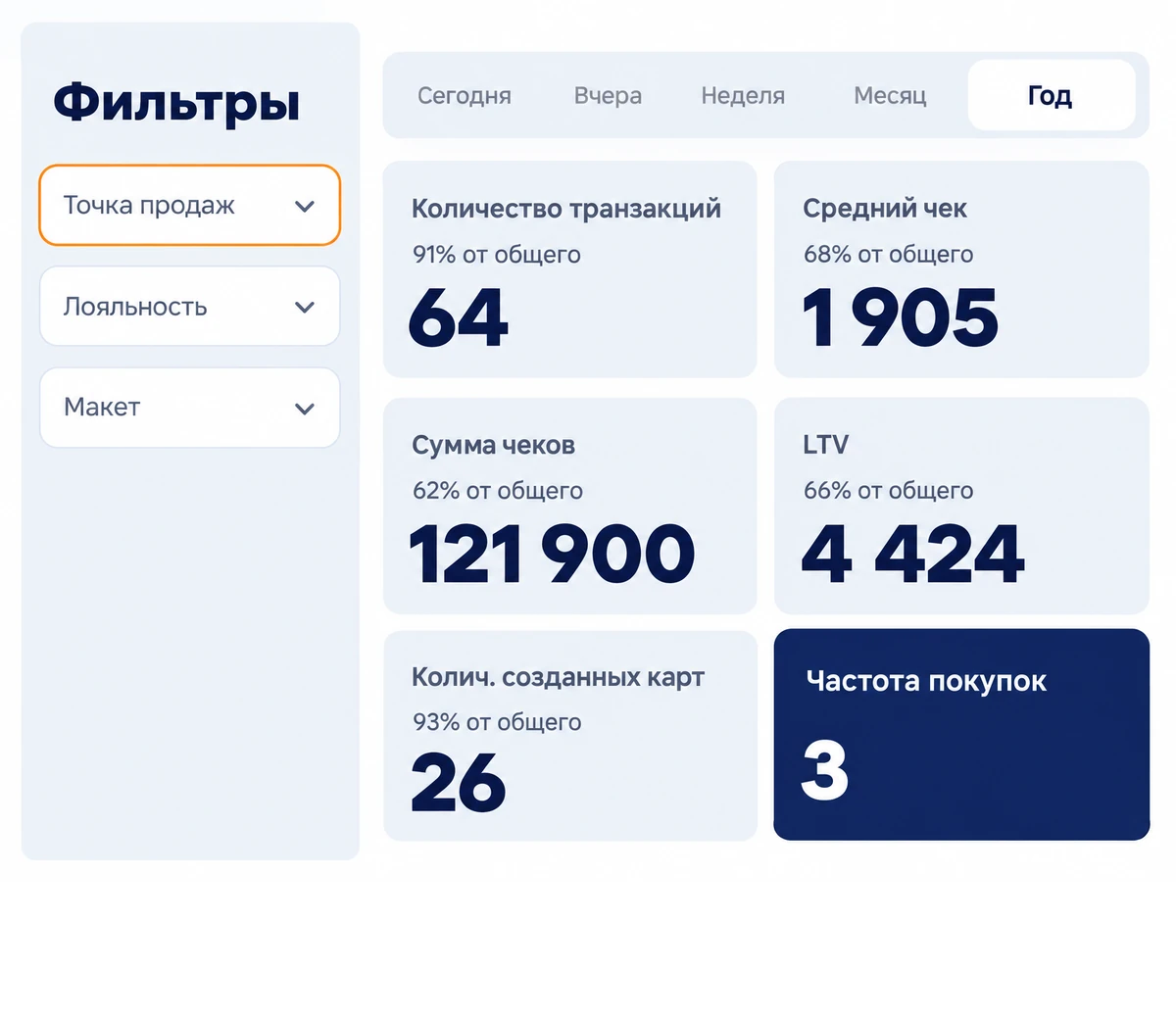This screenshot has height=1019, width=1176.
Task: Click the "91% от общего" text
Action: tap(496, 255)
